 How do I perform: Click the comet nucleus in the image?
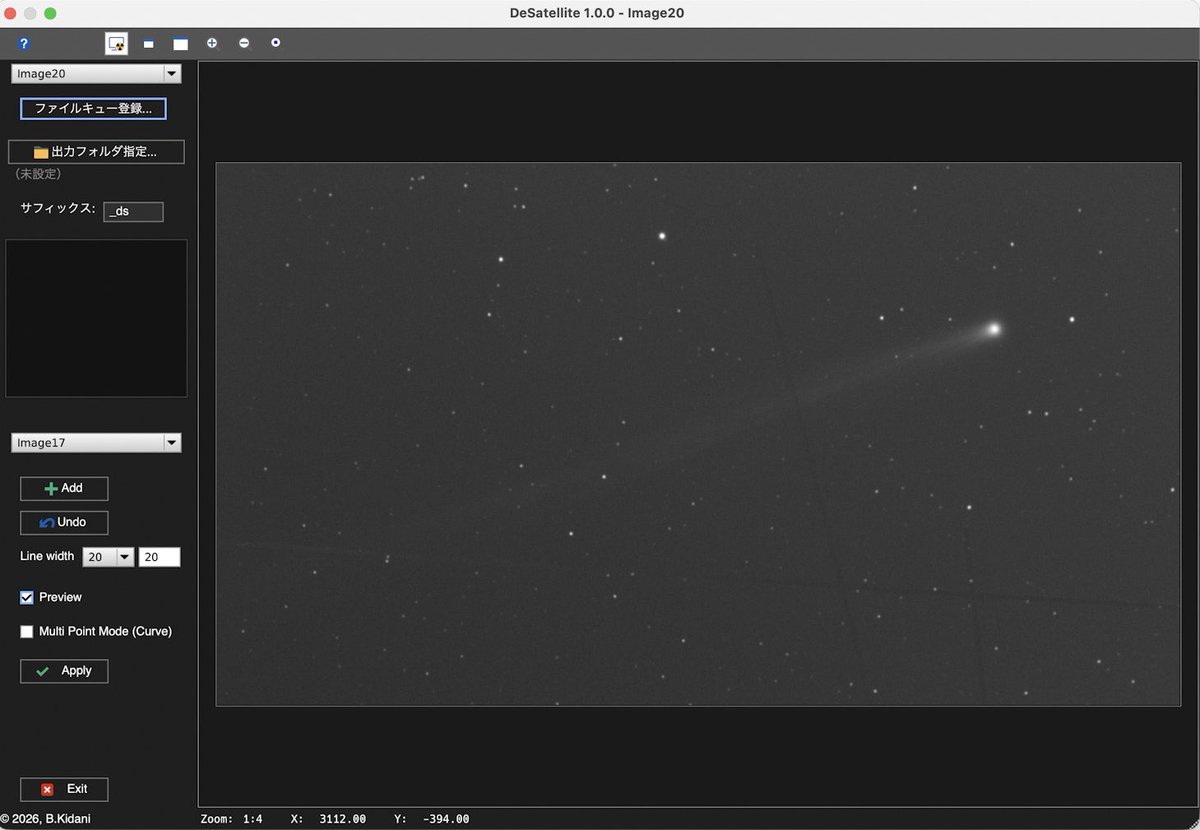[x=994, y=328]
